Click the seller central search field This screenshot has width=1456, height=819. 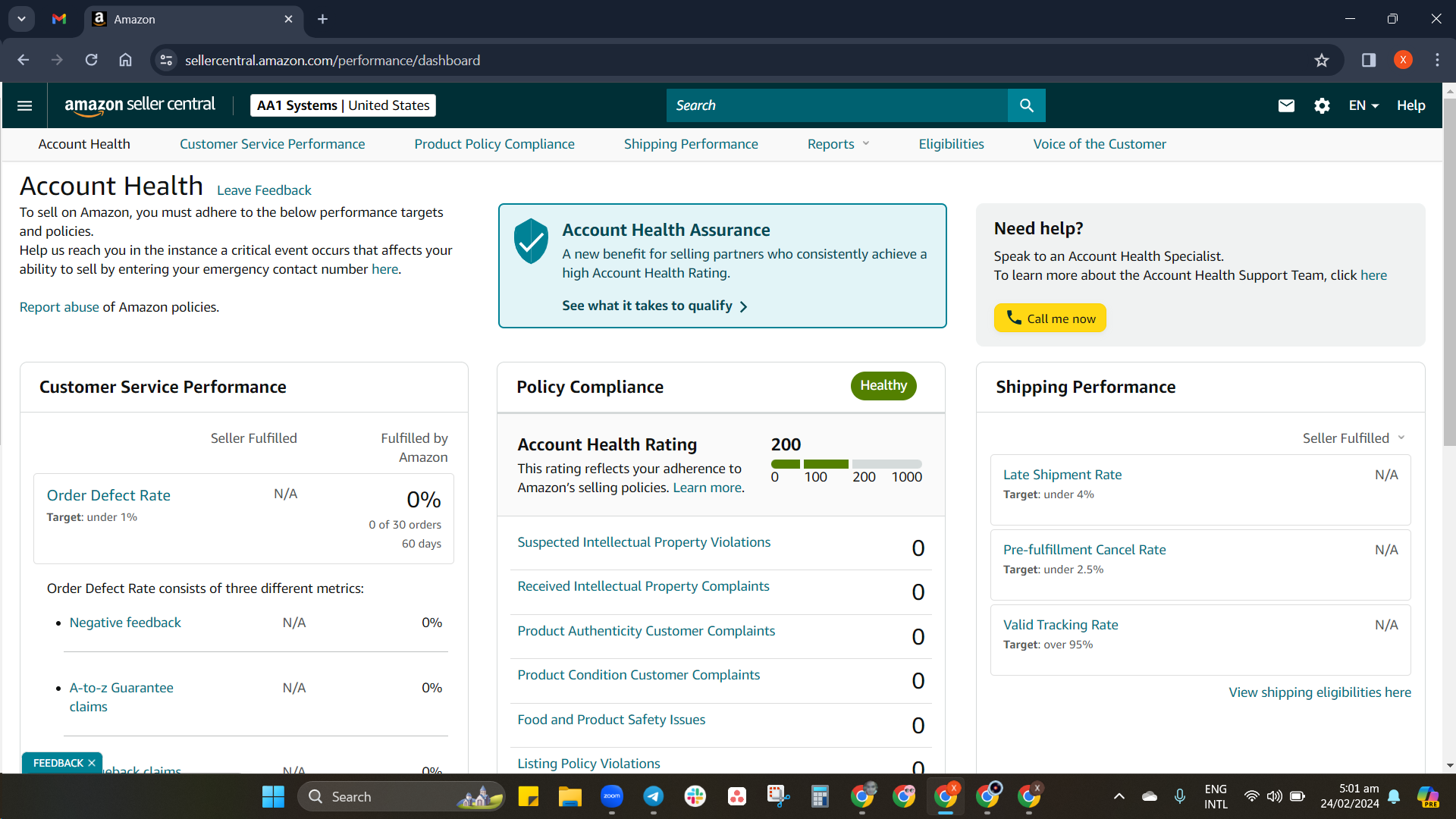[x=837, y=105]
